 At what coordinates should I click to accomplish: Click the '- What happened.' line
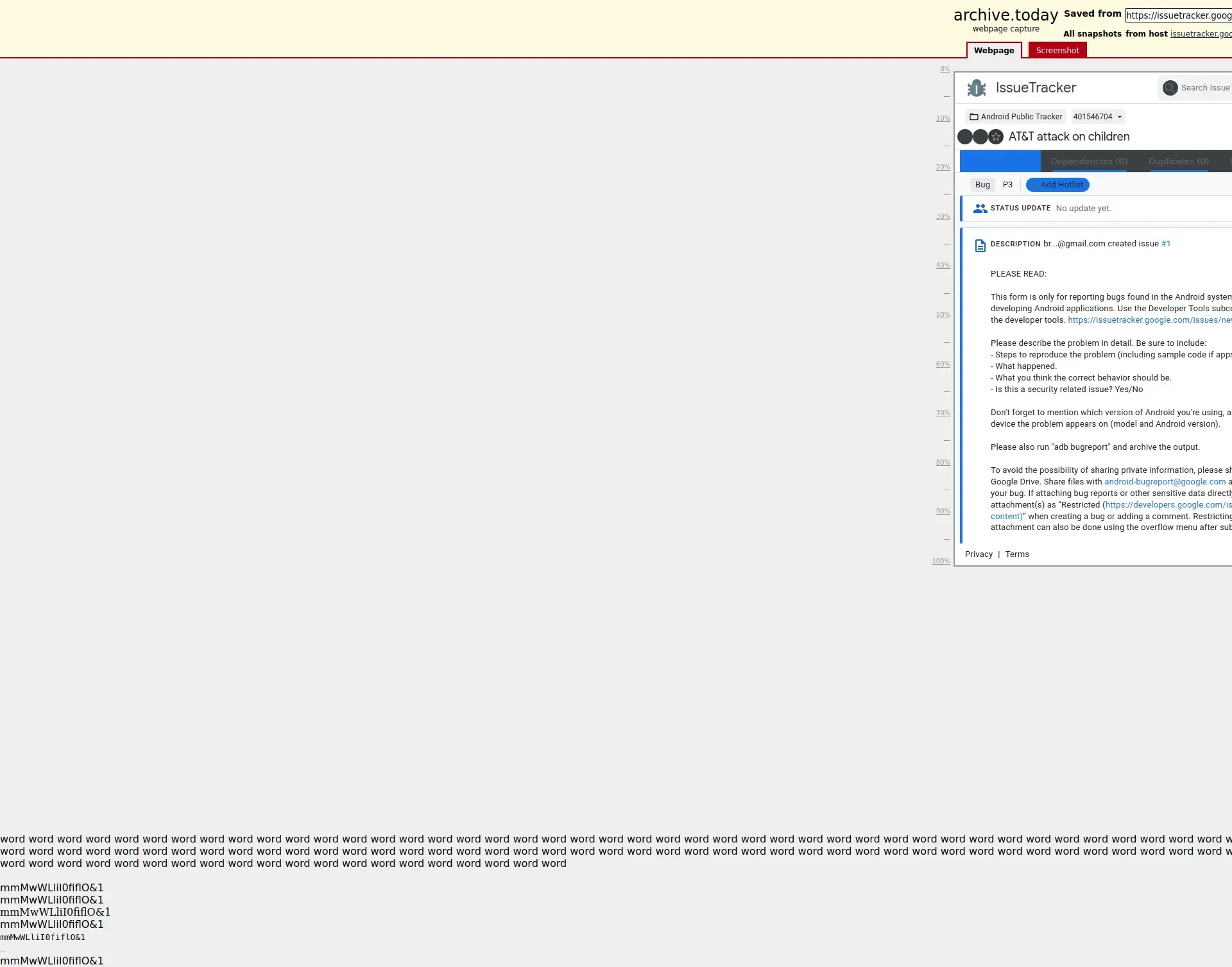1023,366
